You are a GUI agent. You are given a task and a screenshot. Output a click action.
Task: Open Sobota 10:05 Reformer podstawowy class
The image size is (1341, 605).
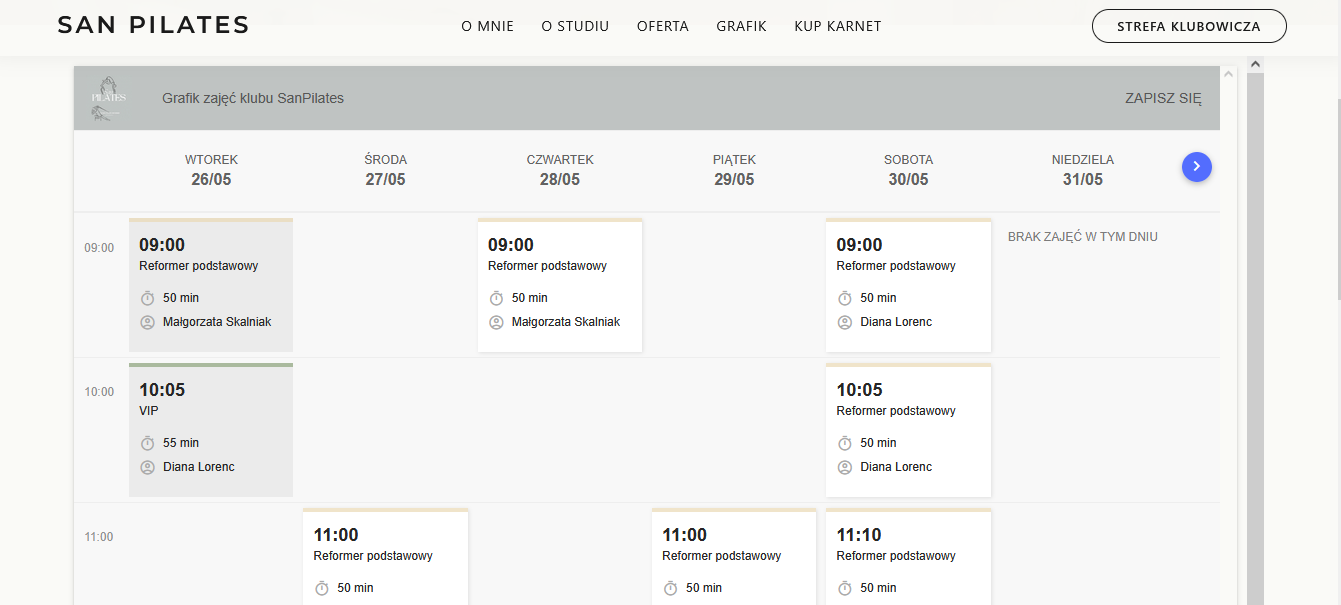pyautogui.click(x=908, y=430)
